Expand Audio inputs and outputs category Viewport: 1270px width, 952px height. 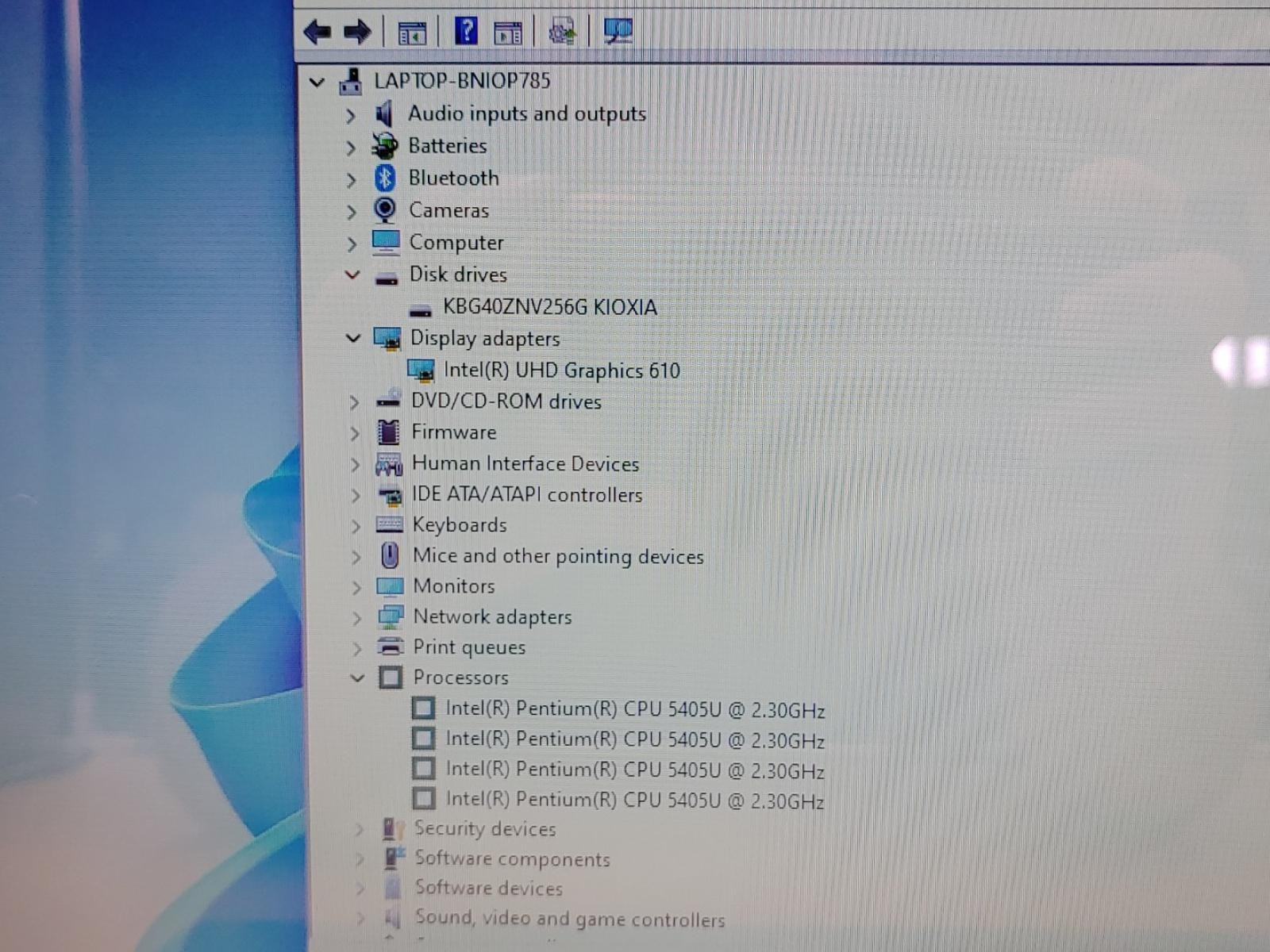(350, 116)
